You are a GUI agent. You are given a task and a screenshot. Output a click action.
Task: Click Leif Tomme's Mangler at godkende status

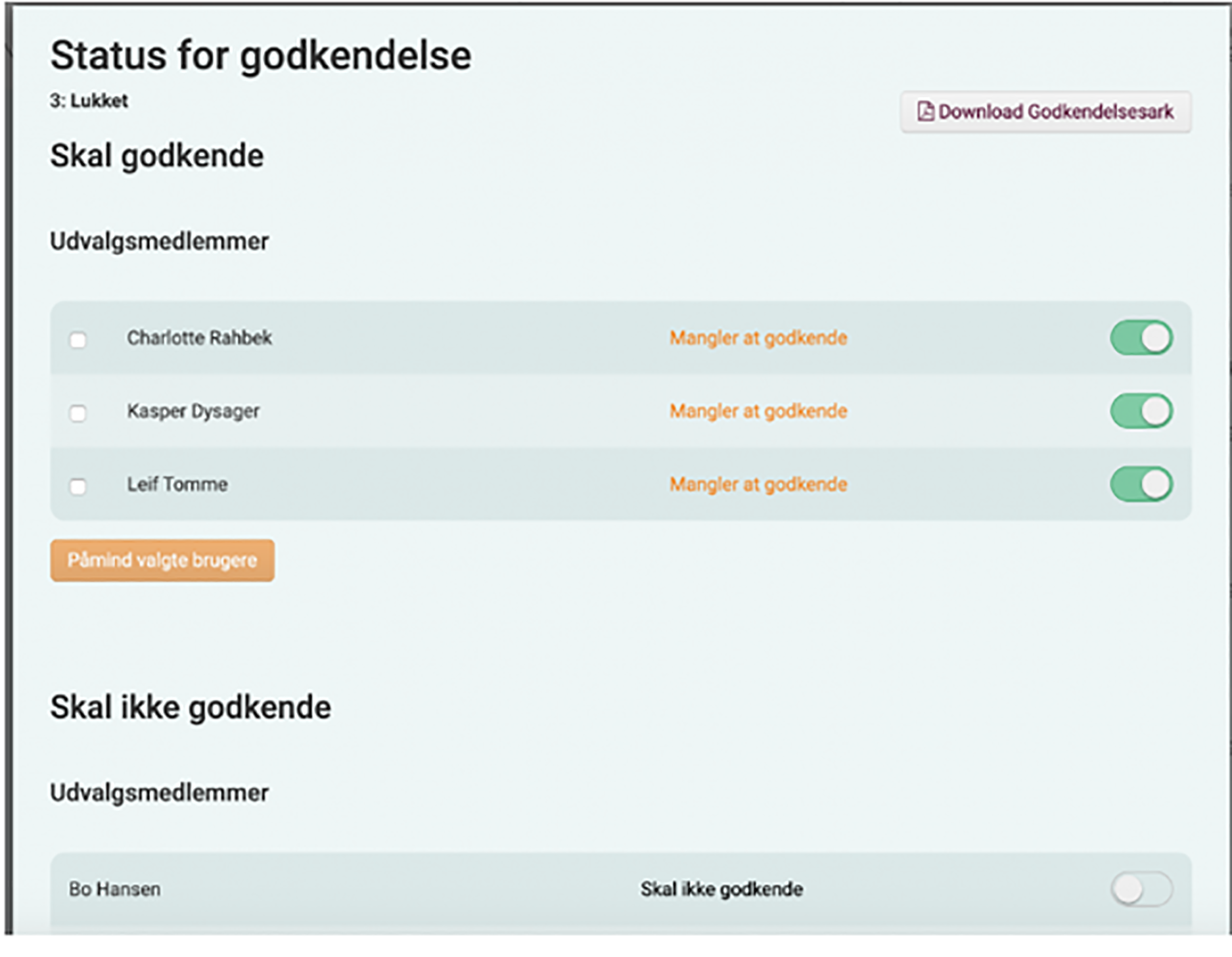click(x=758, y=484)
